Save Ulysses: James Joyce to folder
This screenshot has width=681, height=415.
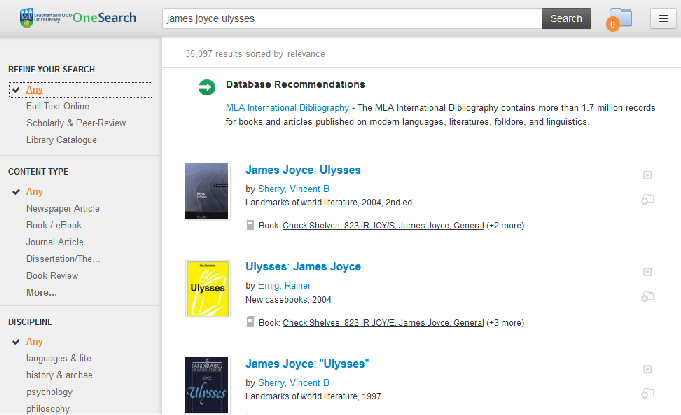pyautogui.click(x=648, y=296)
